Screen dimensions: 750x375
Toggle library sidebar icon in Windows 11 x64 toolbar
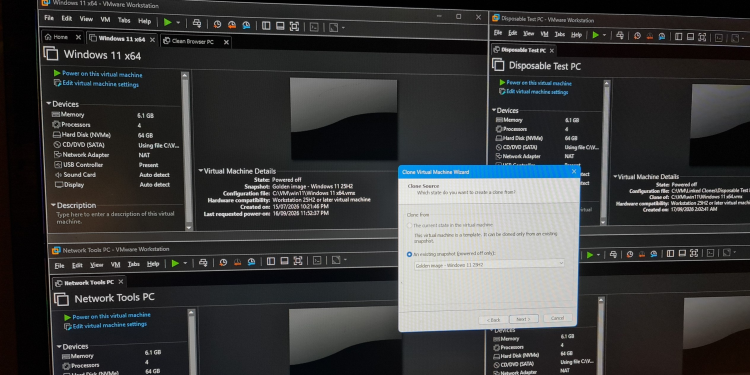266,26
